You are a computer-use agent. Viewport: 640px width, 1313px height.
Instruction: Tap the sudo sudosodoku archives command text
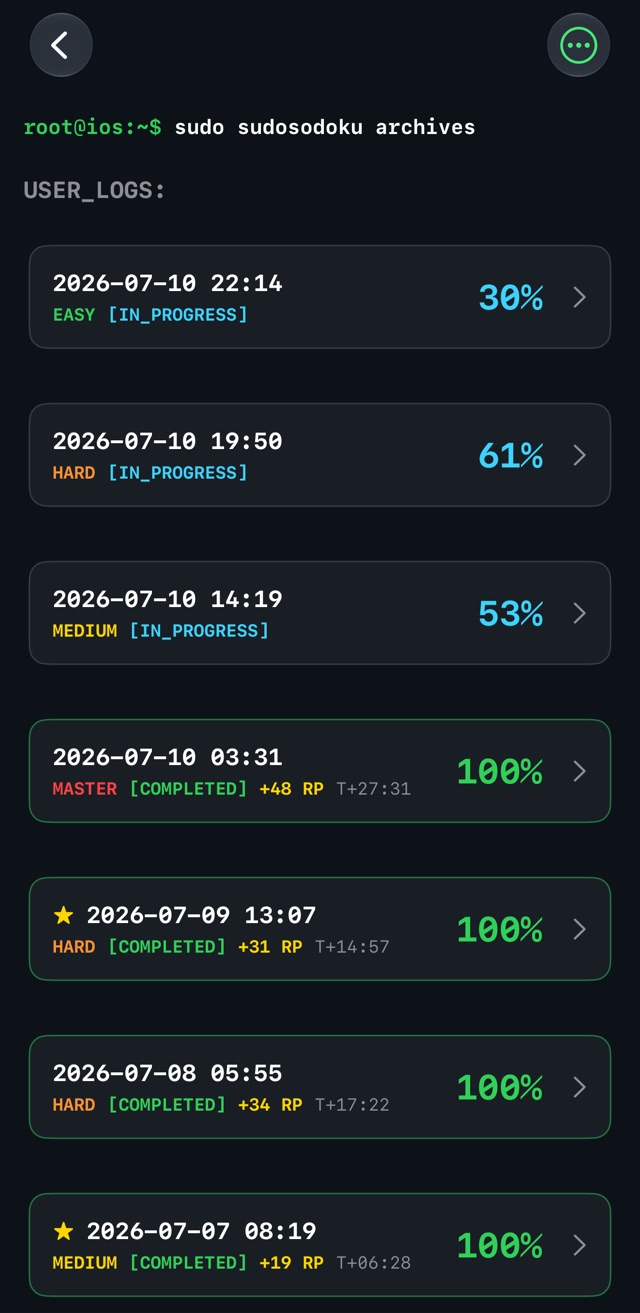(325, 127)
